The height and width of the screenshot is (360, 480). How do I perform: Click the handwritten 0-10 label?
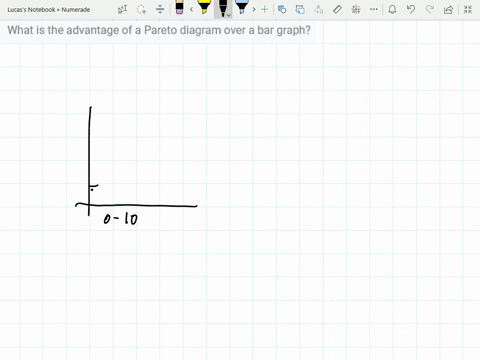pos(120,219)
